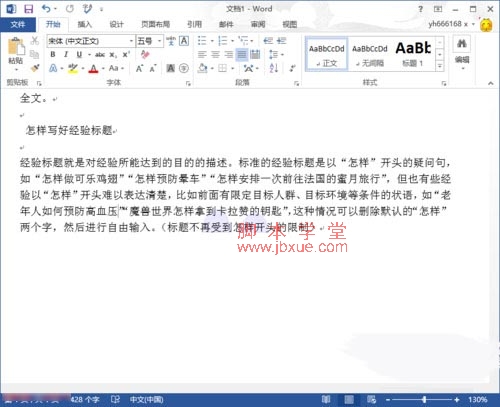Expand the styles gallery More arrow
500x407 pixels.
point(440,66)
